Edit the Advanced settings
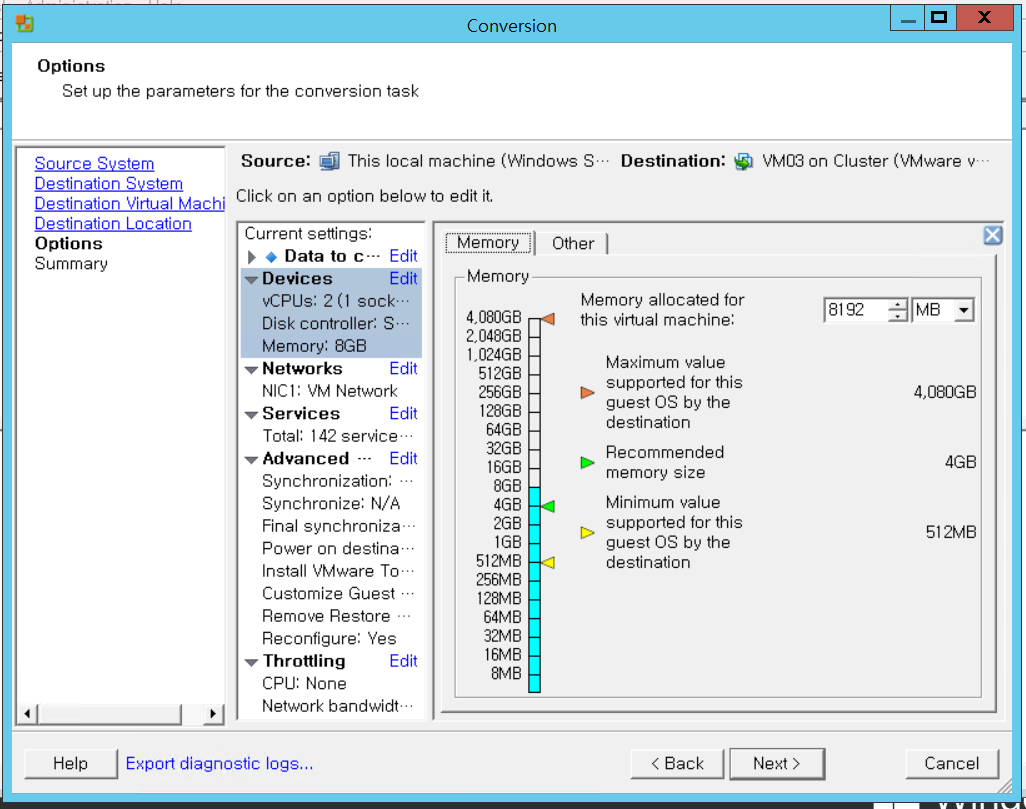The height and width of the screenshot is (809, 1026). tap(403, 459)
